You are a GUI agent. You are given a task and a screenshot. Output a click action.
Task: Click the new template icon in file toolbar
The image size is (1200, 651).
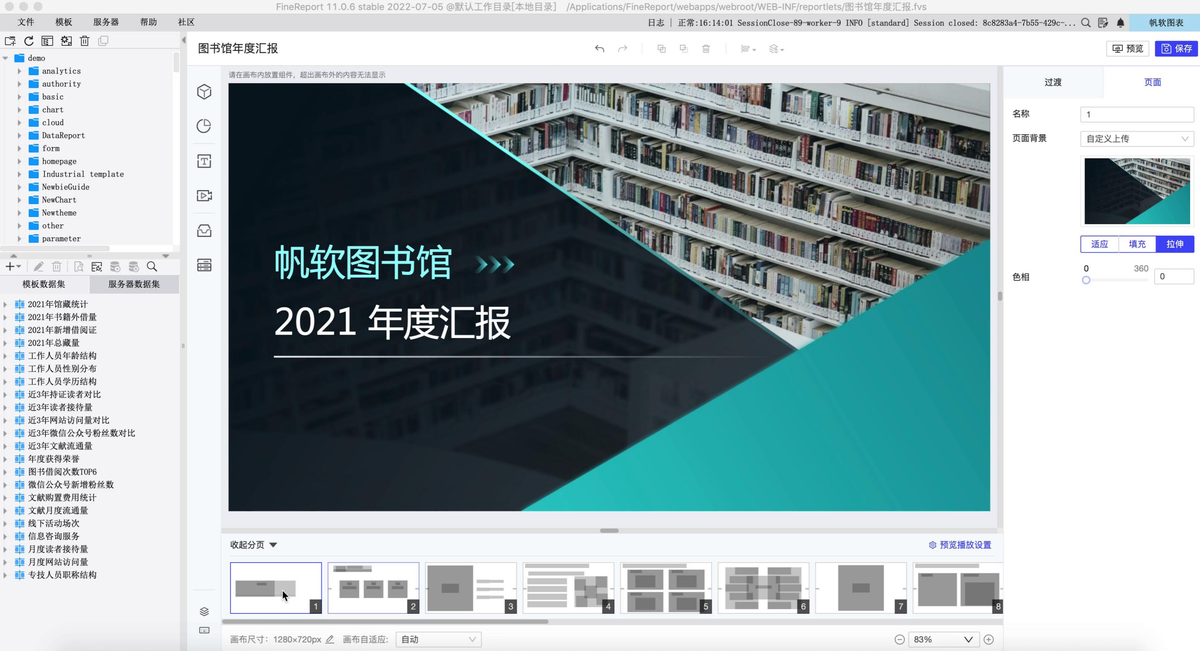(10, 41)
